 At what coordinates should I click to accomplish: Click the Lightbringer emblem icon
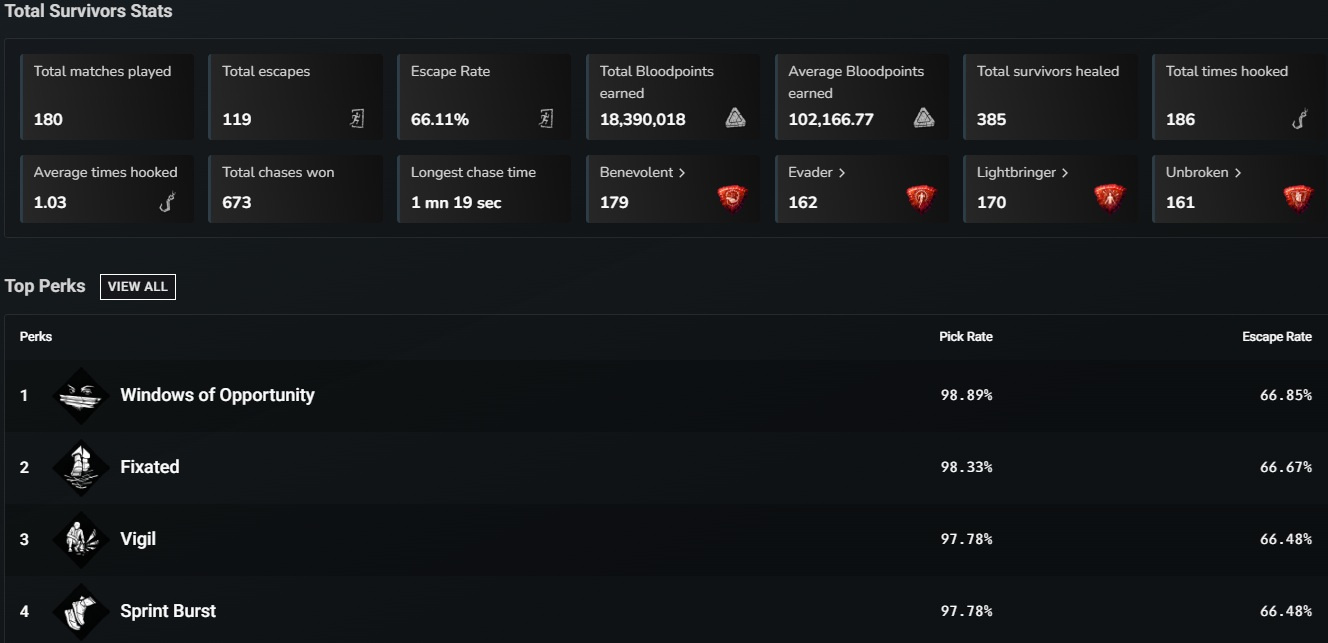[1110, 197]
